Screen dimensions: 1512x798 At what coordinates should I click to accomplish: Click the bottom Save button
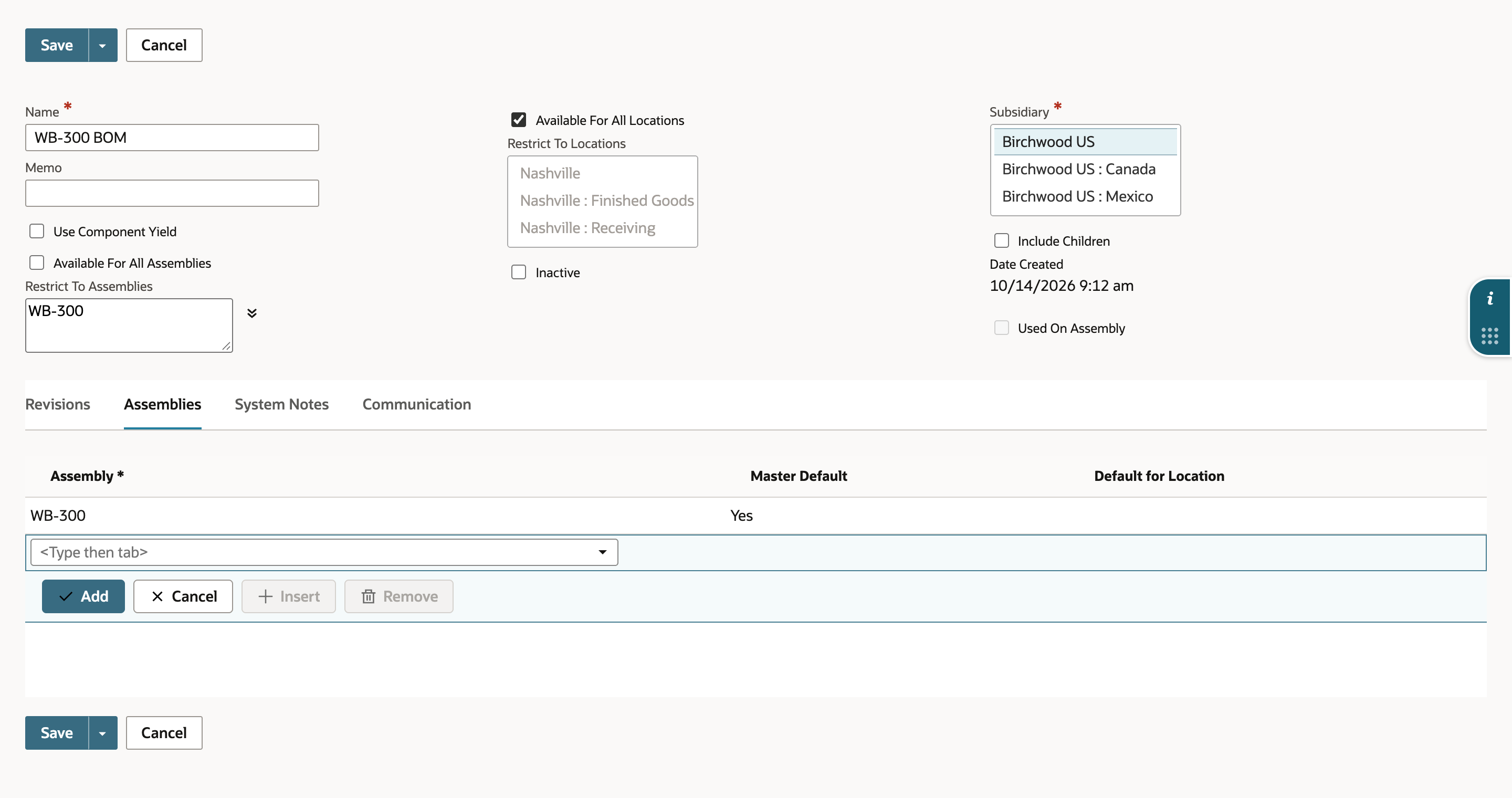tap(57, 732)
